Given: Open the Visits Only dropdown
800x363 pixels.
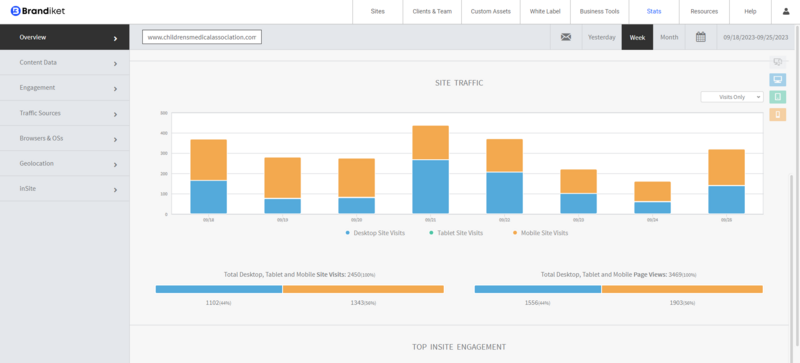Looking at the screenshot, I should [x=732, y=96].
